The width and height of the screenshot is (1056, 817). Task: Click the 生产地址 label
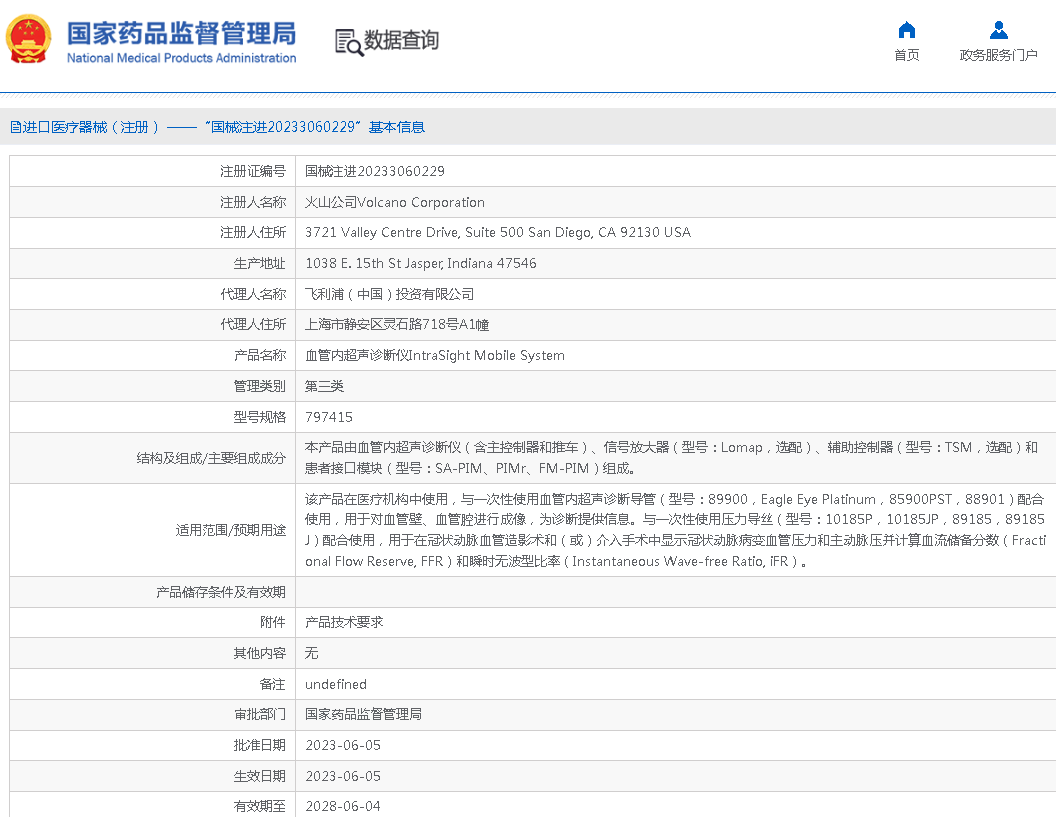click(259, 263)
